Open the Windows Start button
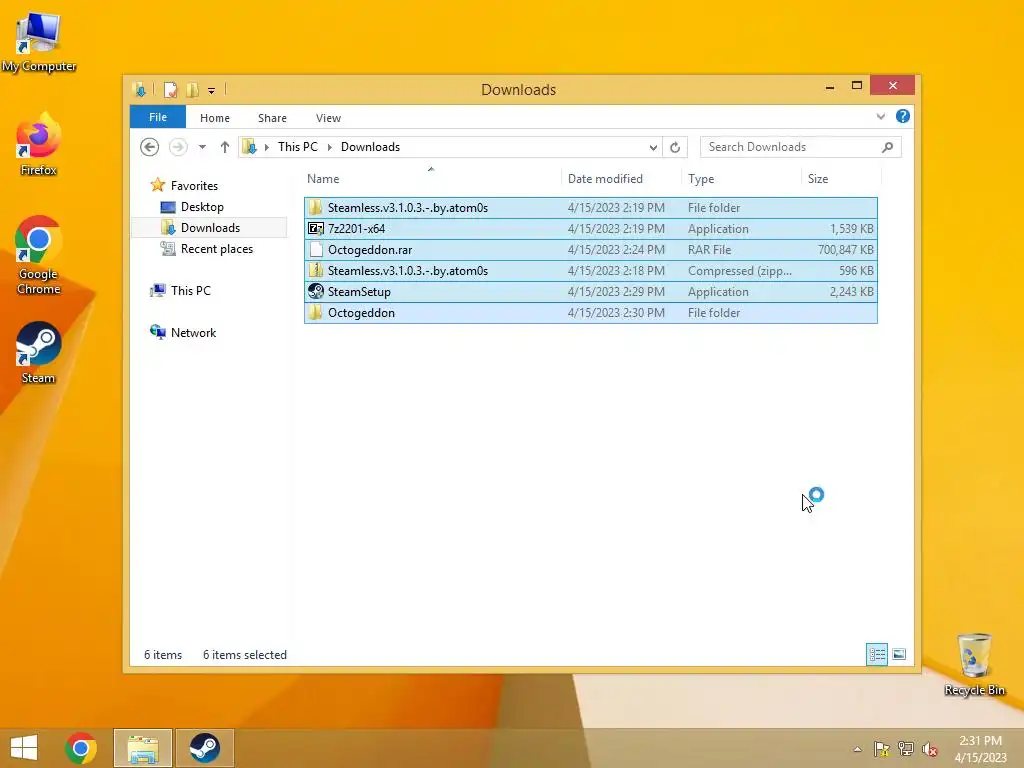The width and height of the screenshot is (1024, 768). coord(24,748)
